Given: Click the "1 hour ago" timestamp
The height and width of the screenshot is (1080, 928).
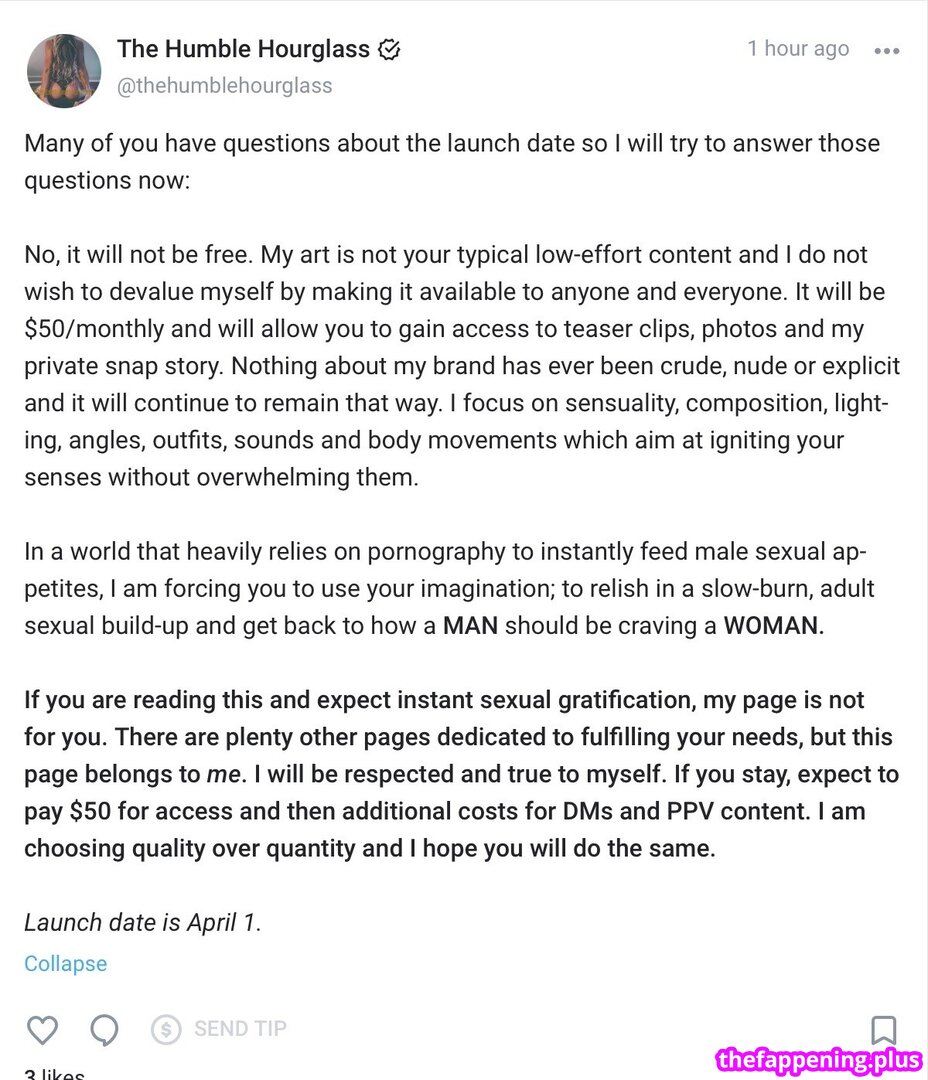Looking at the screenshot, I should coord(798,49).
